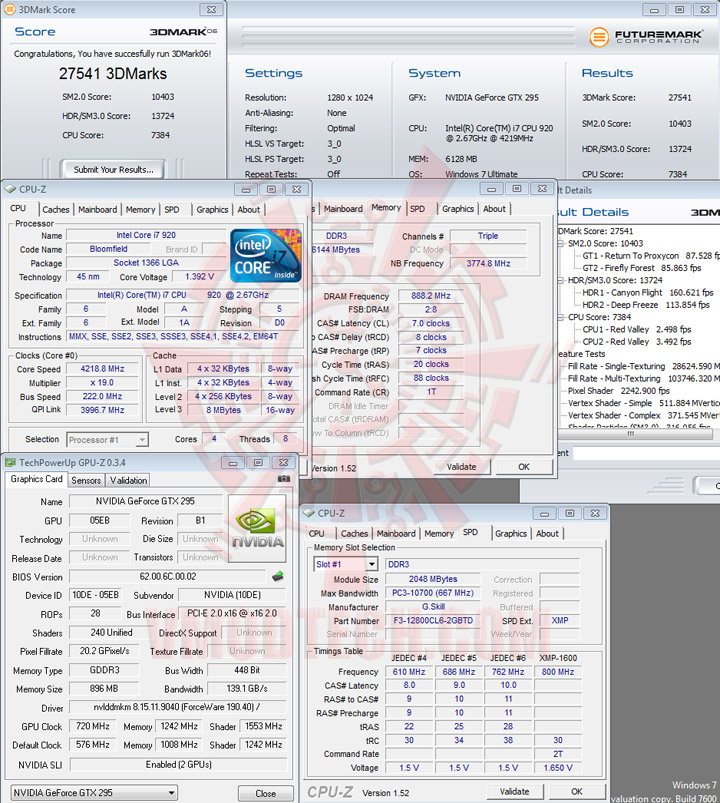Click the GPU-Z Name field GTX 295
720x803 pixels.
[x=145, y=501]
